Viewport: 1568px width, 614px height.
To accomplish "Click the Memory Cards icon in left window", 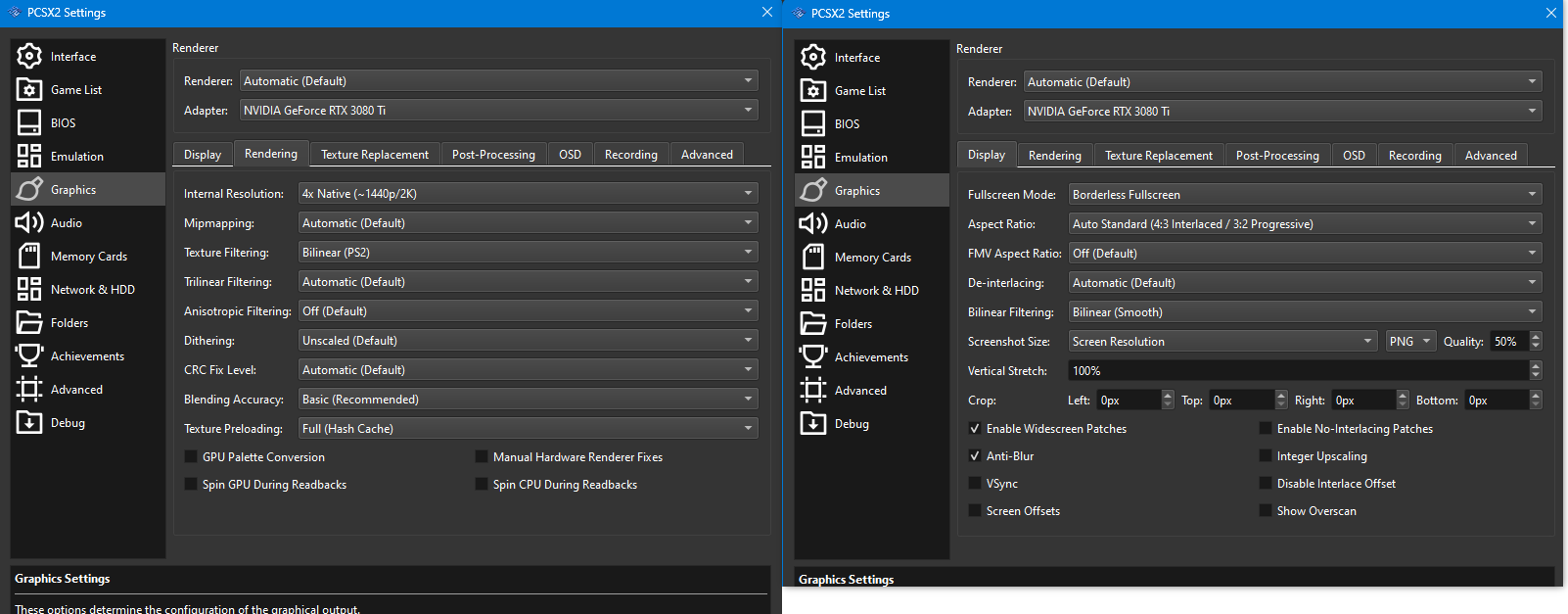I will tap(29, 256).
